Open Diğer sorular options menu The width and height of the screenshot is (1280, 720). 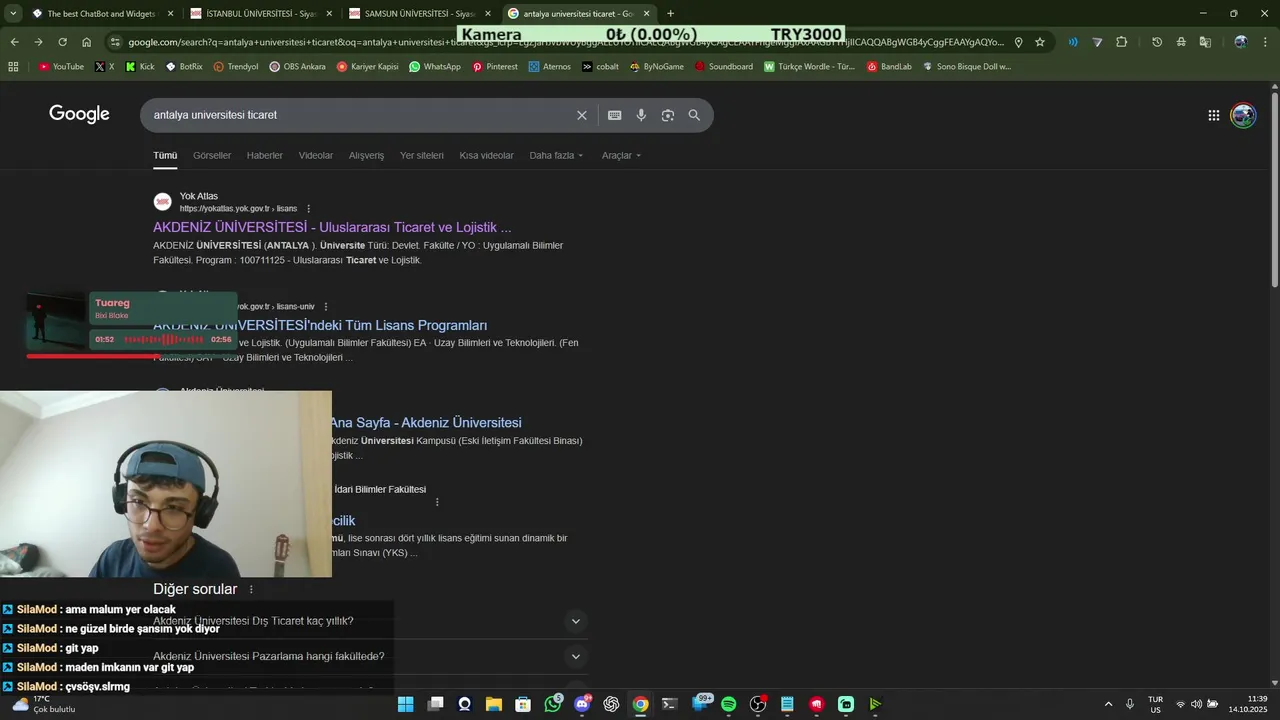point(251,590)
